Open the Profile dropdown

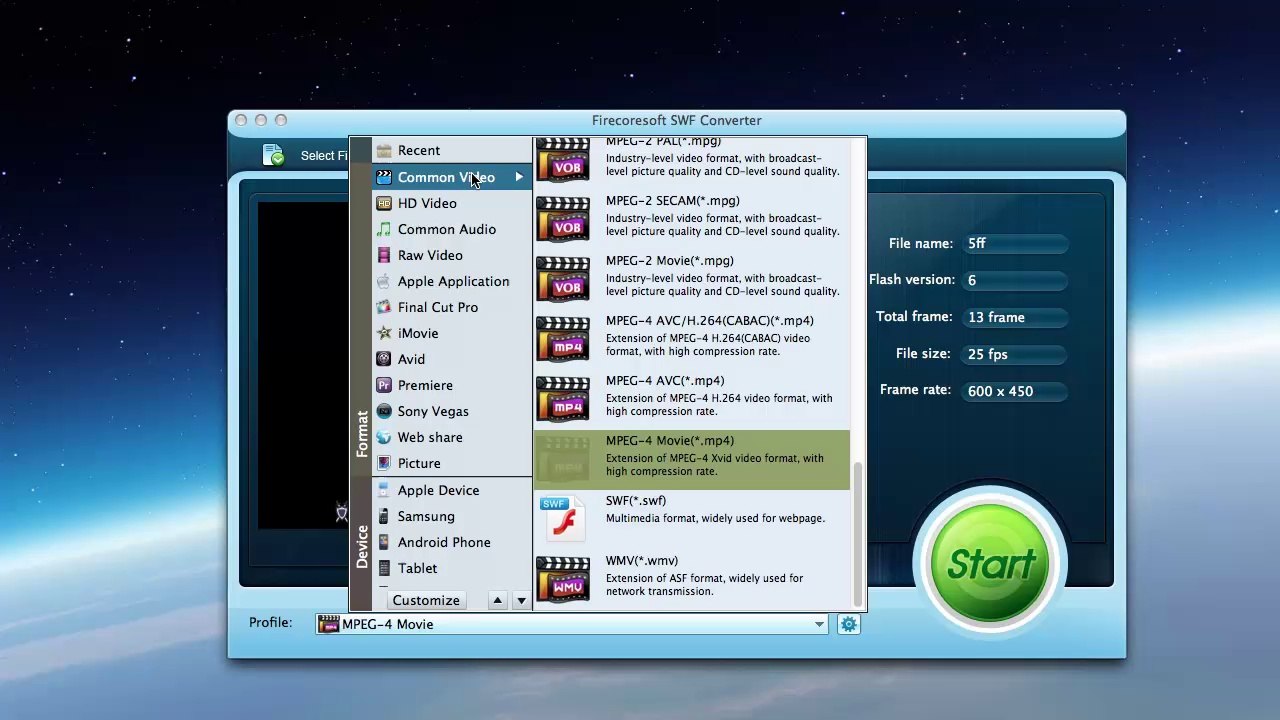coord(572,624)
